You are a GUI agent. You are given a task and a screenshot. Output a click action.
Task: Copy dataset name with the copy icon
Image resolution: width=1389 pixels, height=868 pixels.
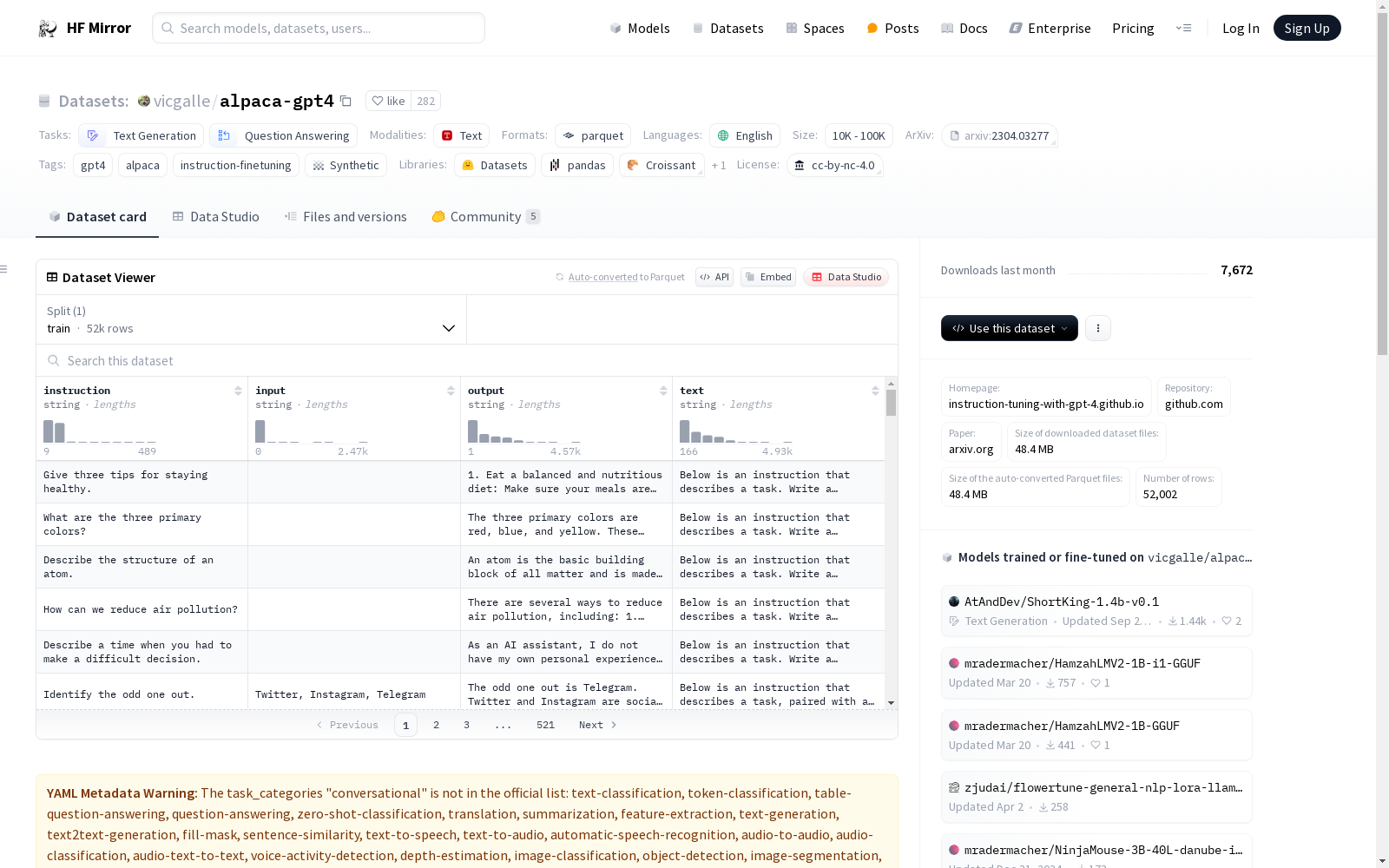point(346,101)
